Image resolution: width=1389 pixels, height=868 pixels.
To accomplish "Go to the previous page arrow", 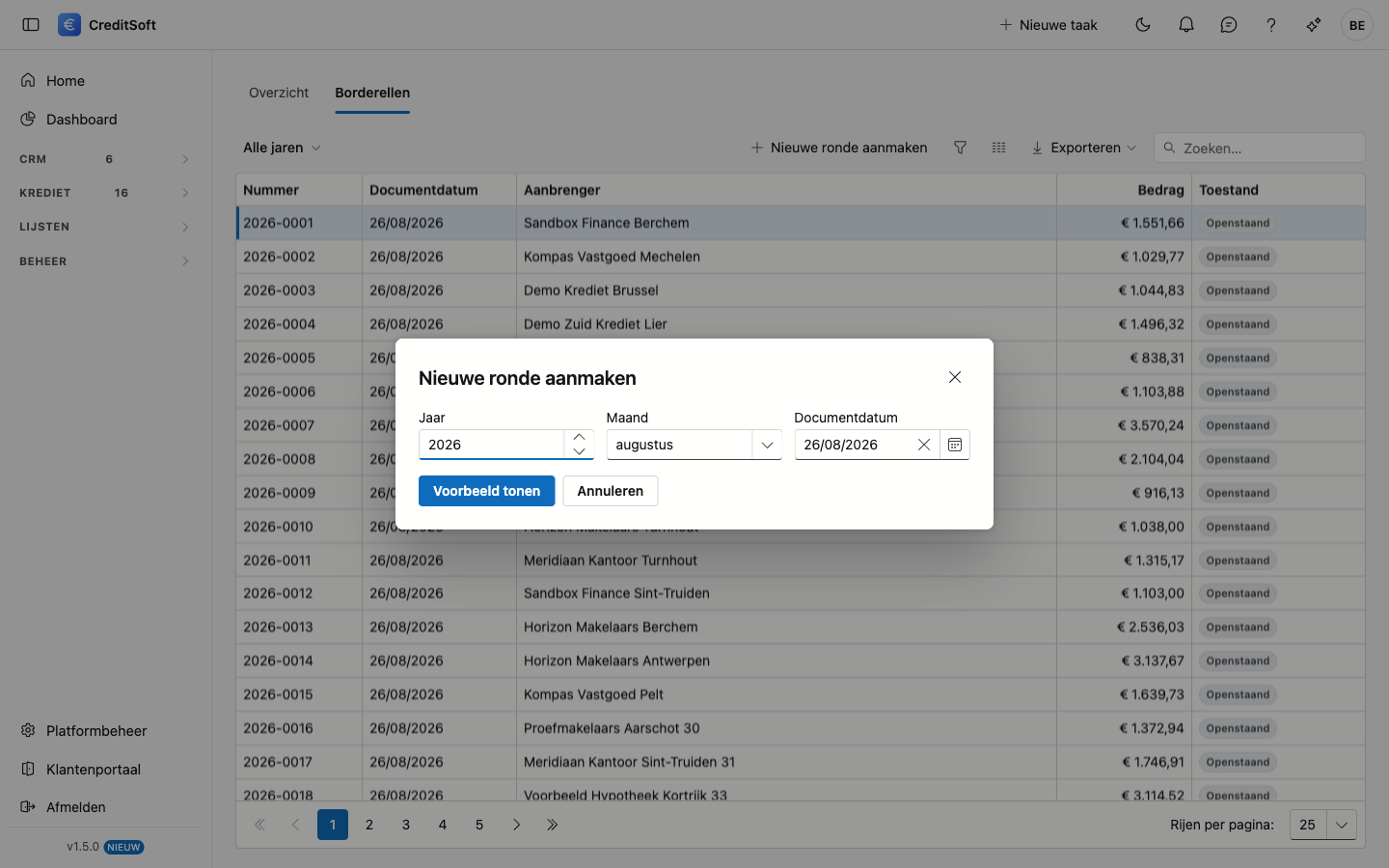I will click(296, 825).
